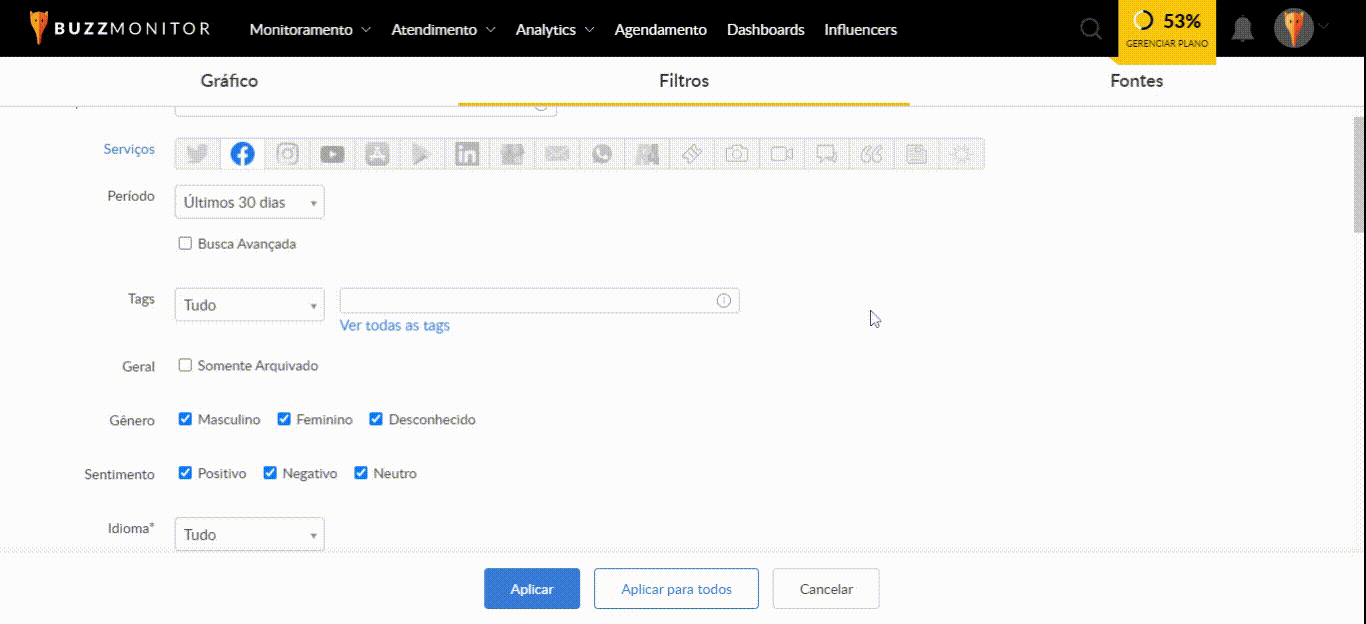Select the LinkedIn service icon

467,154
